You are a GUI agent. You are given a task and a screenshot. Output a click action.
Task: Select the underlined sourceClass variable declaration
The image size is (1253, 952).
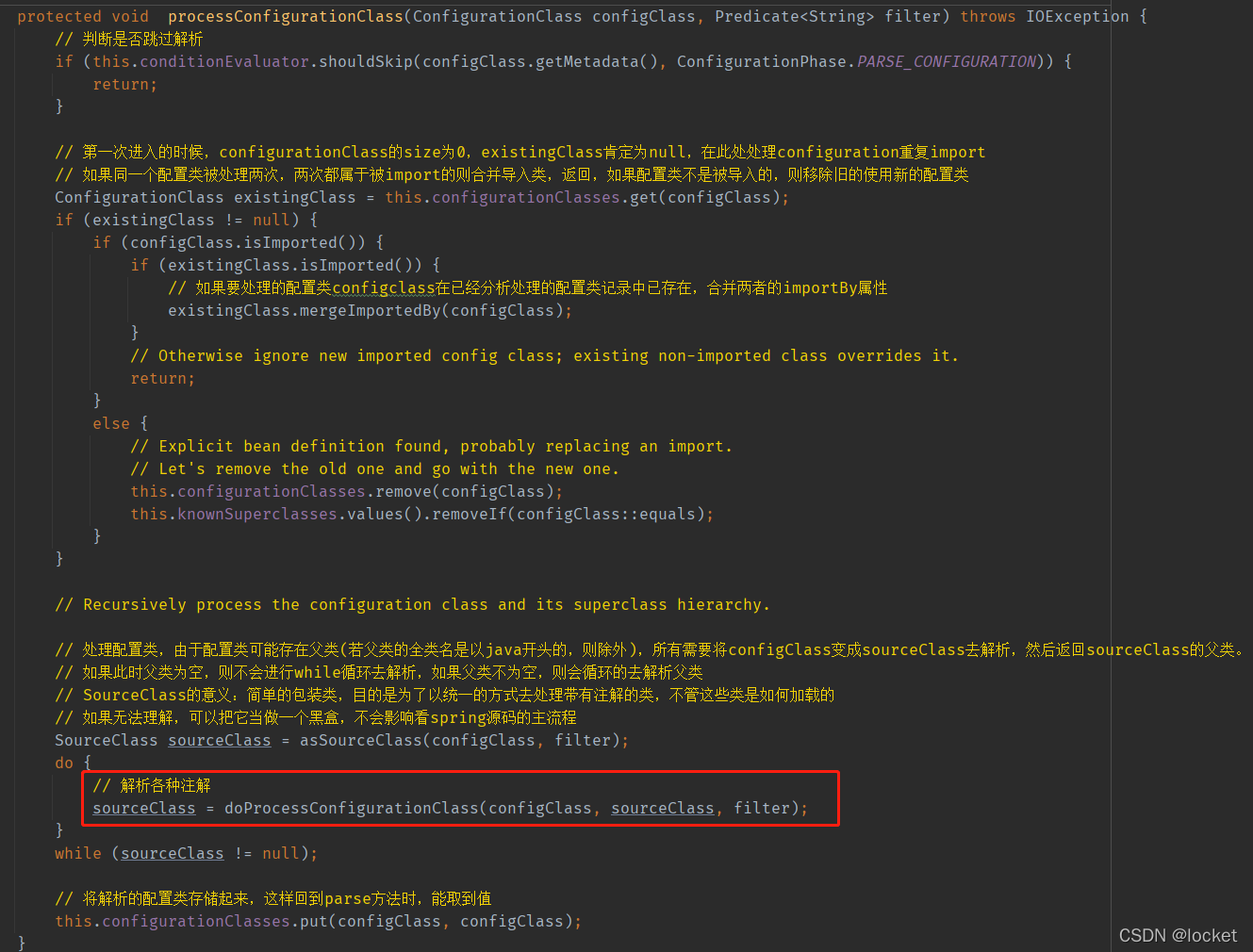219,740
